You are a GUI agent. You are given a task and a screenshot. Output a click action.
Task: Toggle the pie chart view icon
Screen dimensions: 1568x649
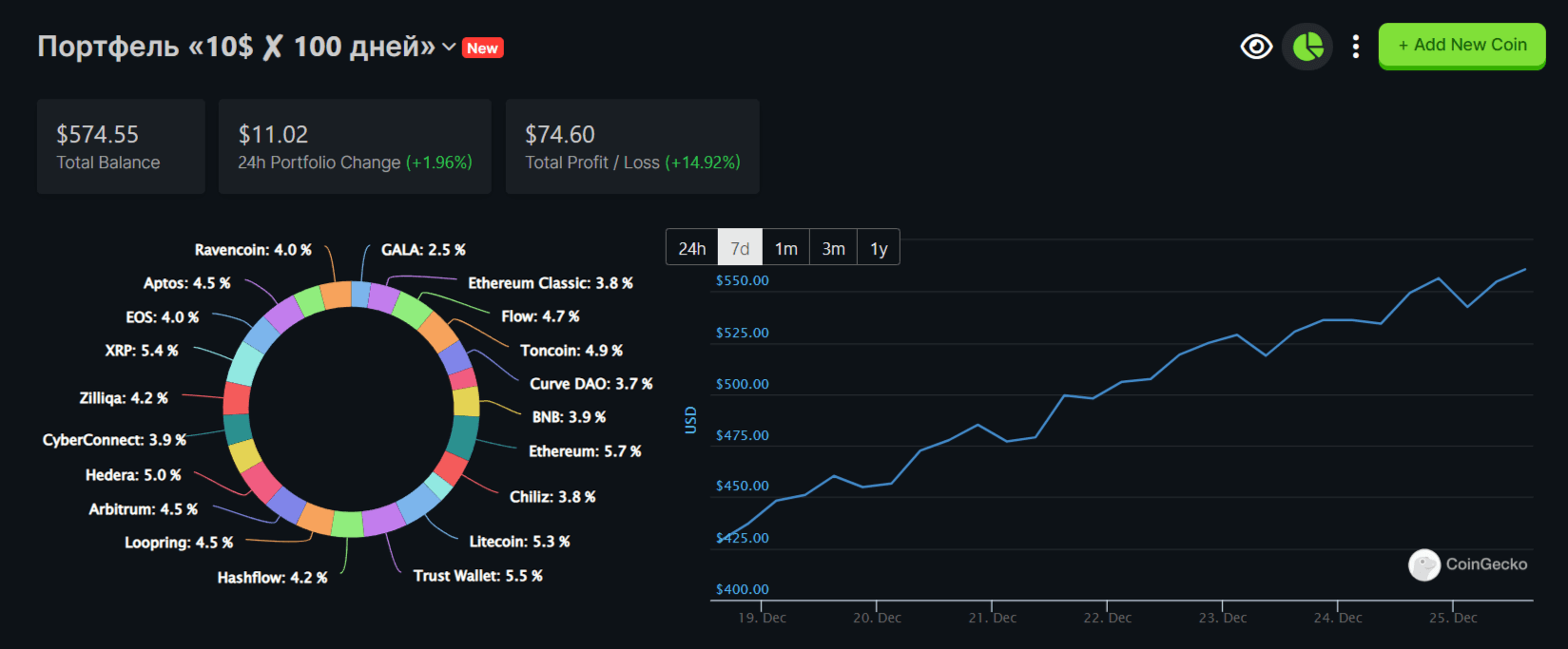coord(1307,47)
